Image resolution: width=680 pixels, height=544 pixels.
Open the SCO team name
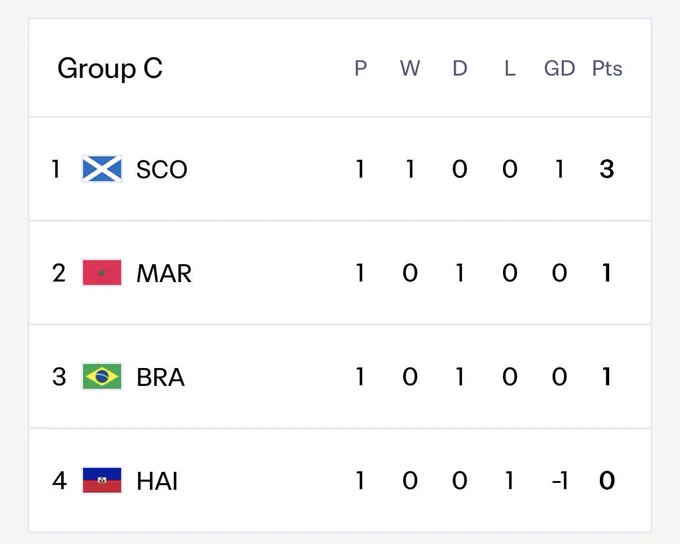point(162,169)
